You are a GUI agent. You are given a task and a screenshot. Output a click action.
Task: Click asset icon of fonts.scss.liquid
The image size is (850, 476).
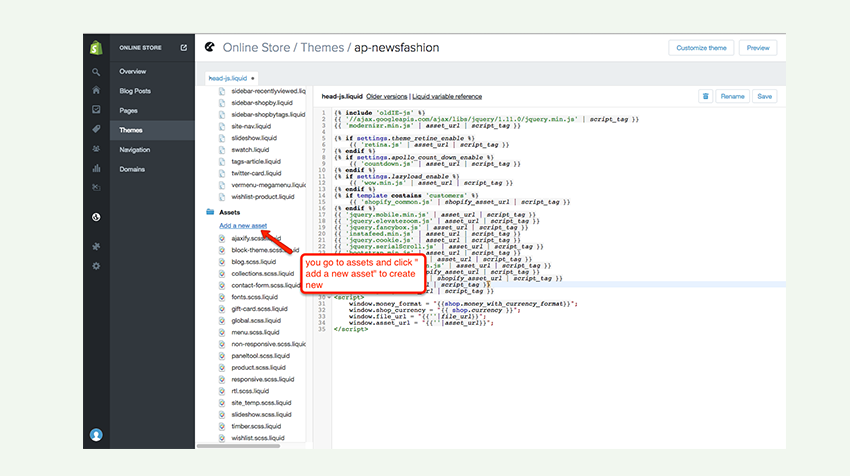[x=222, y=297]
